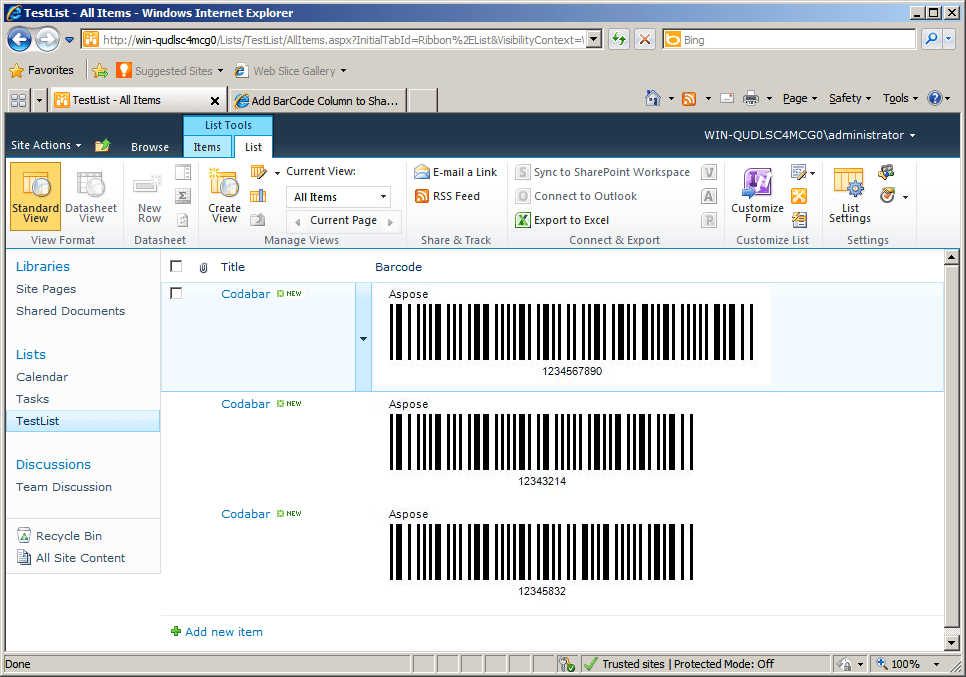Select the List ribbon tab

pyautogui.click(x=253, y=147)
